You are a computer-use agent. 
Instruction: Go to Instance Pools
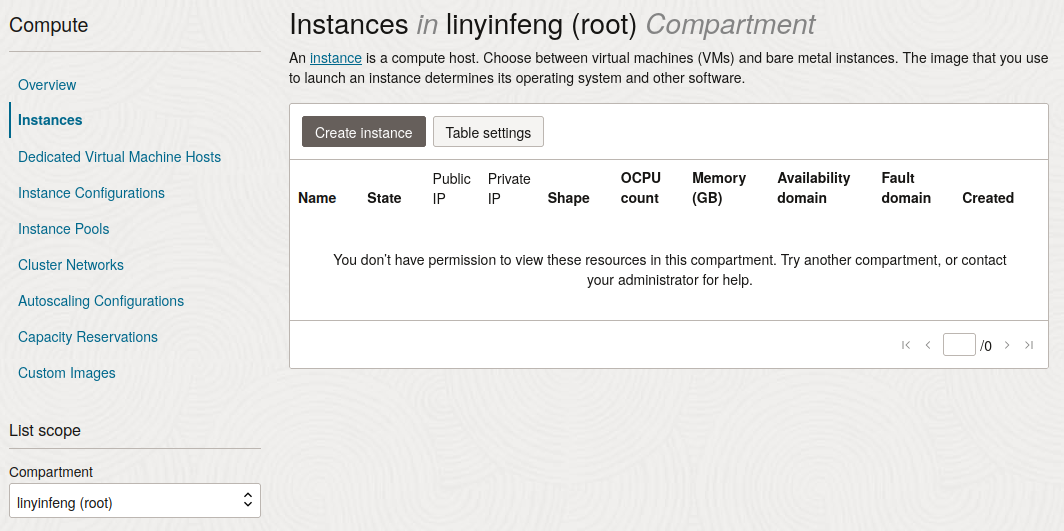64,229
